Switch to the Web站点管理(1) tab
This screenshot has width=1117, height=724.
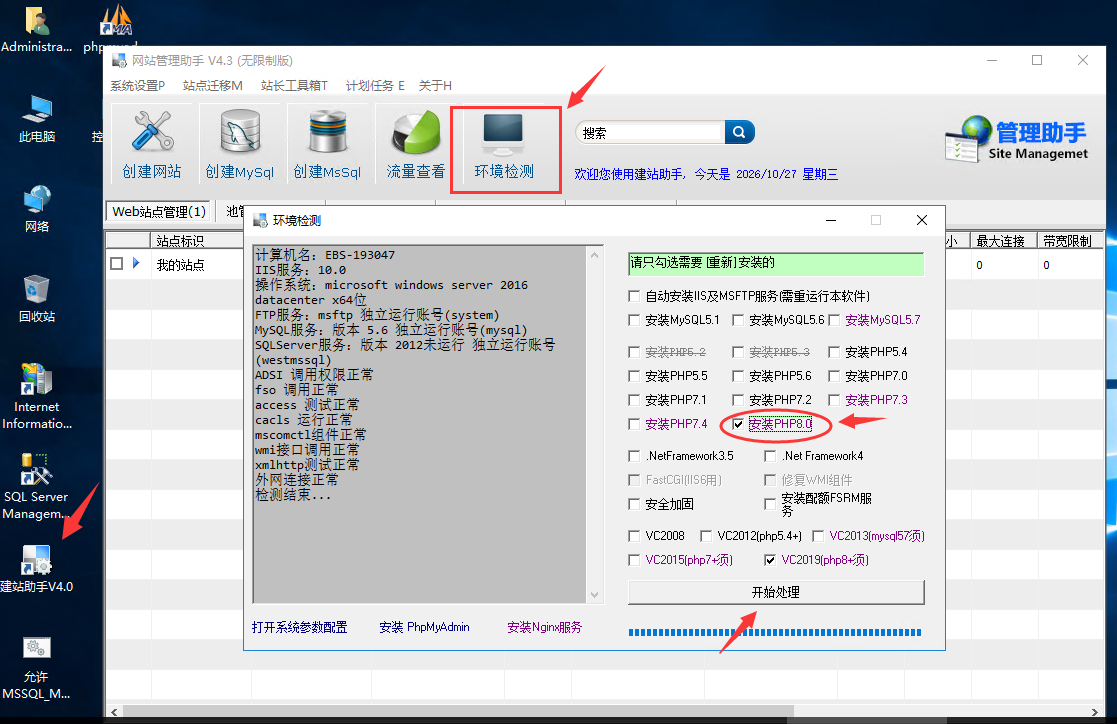pyautogui.click(x=159, y=212)
